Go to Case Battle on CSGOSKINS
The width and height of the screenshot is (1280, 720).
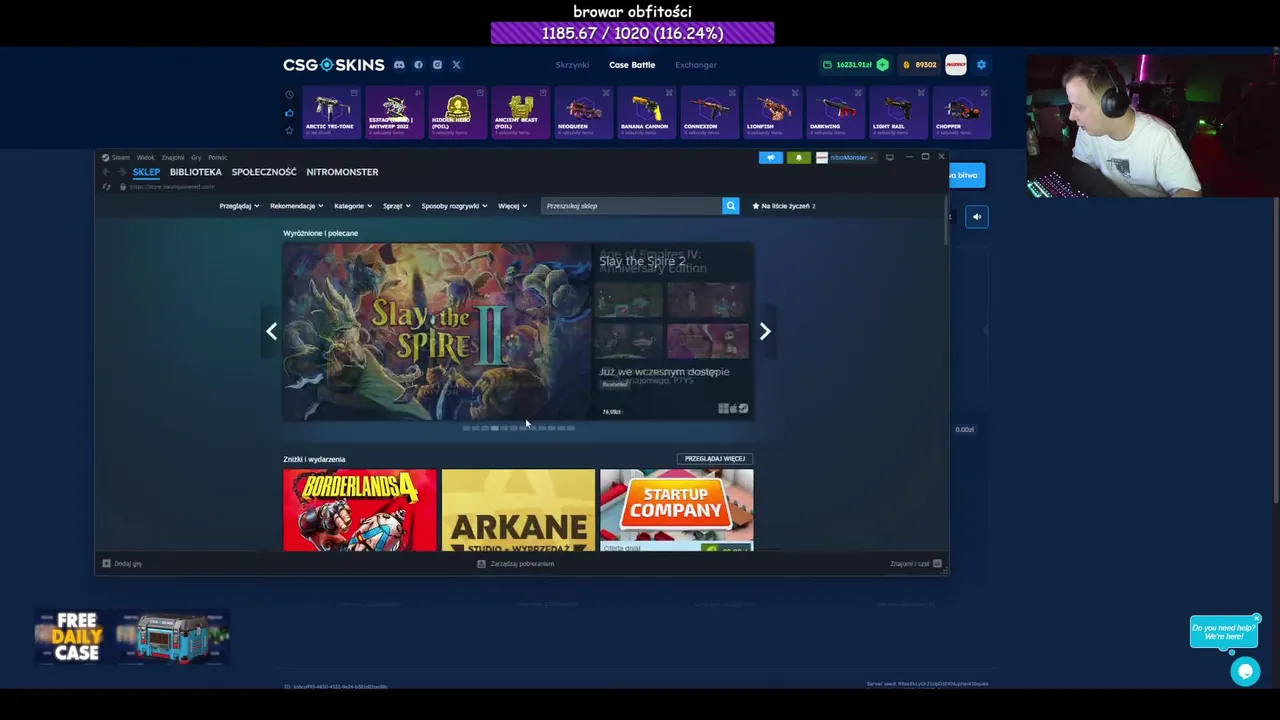(x=632, y=65)
